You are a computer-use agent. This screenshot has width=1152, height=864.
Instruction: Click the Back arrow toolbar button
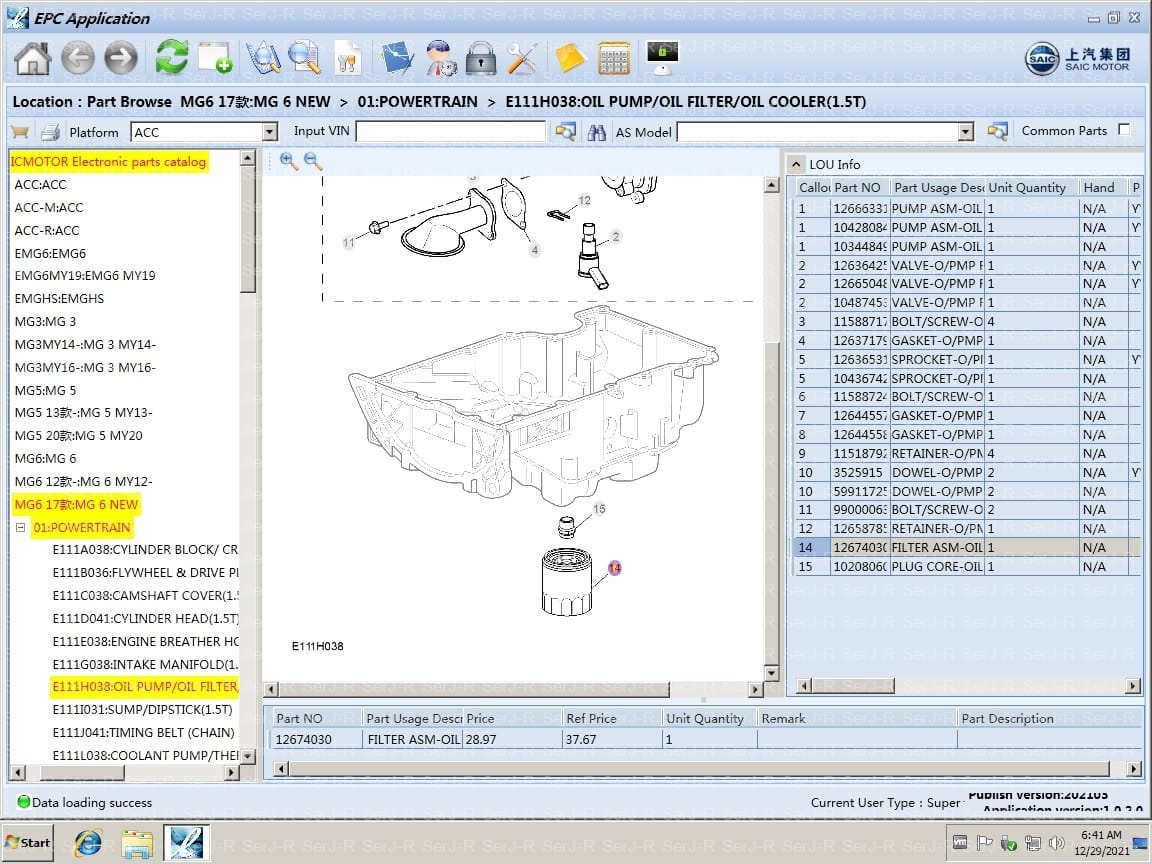78,58
